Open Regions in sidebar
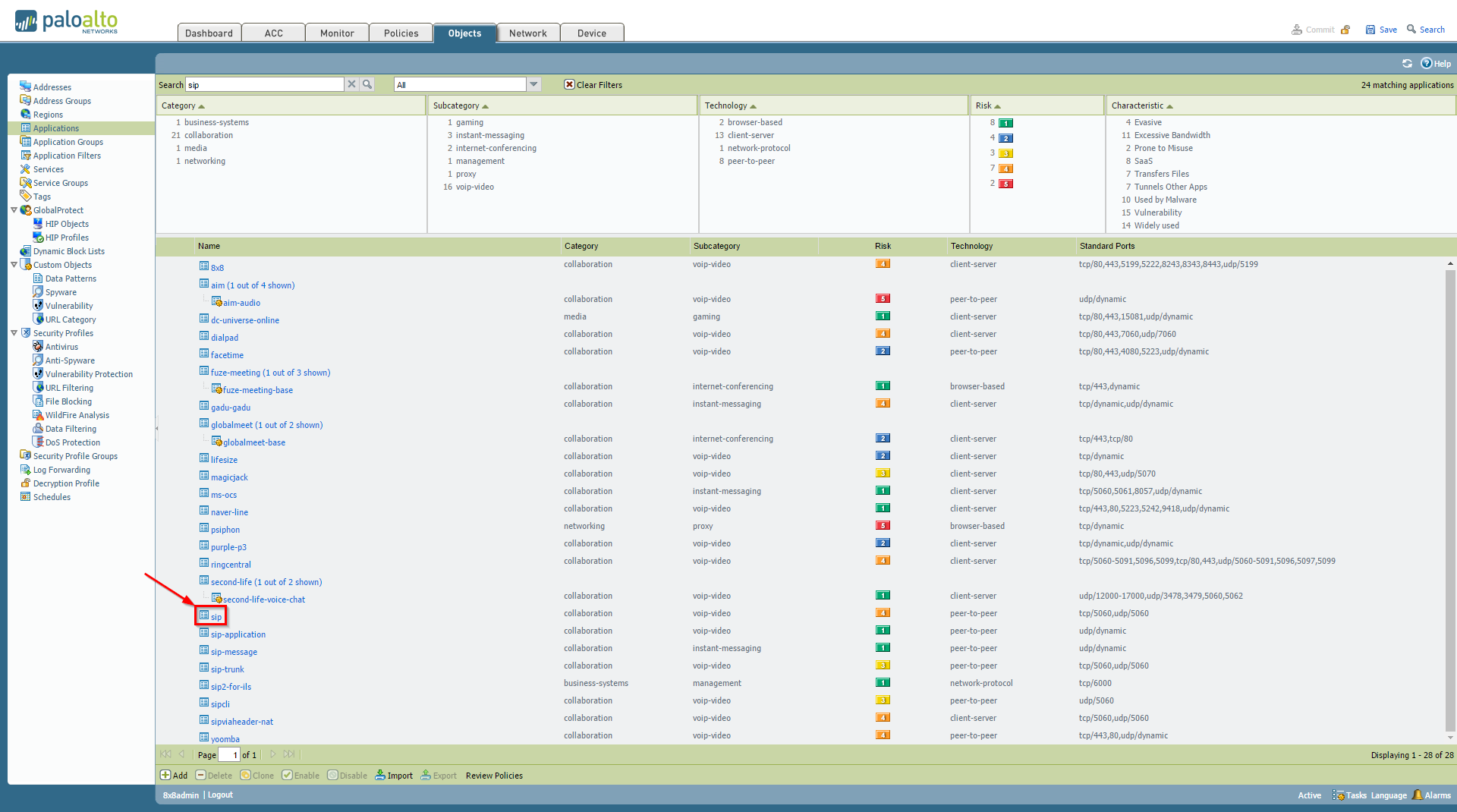This screenshot has width=1457, height=812. (x=48, y=115)
